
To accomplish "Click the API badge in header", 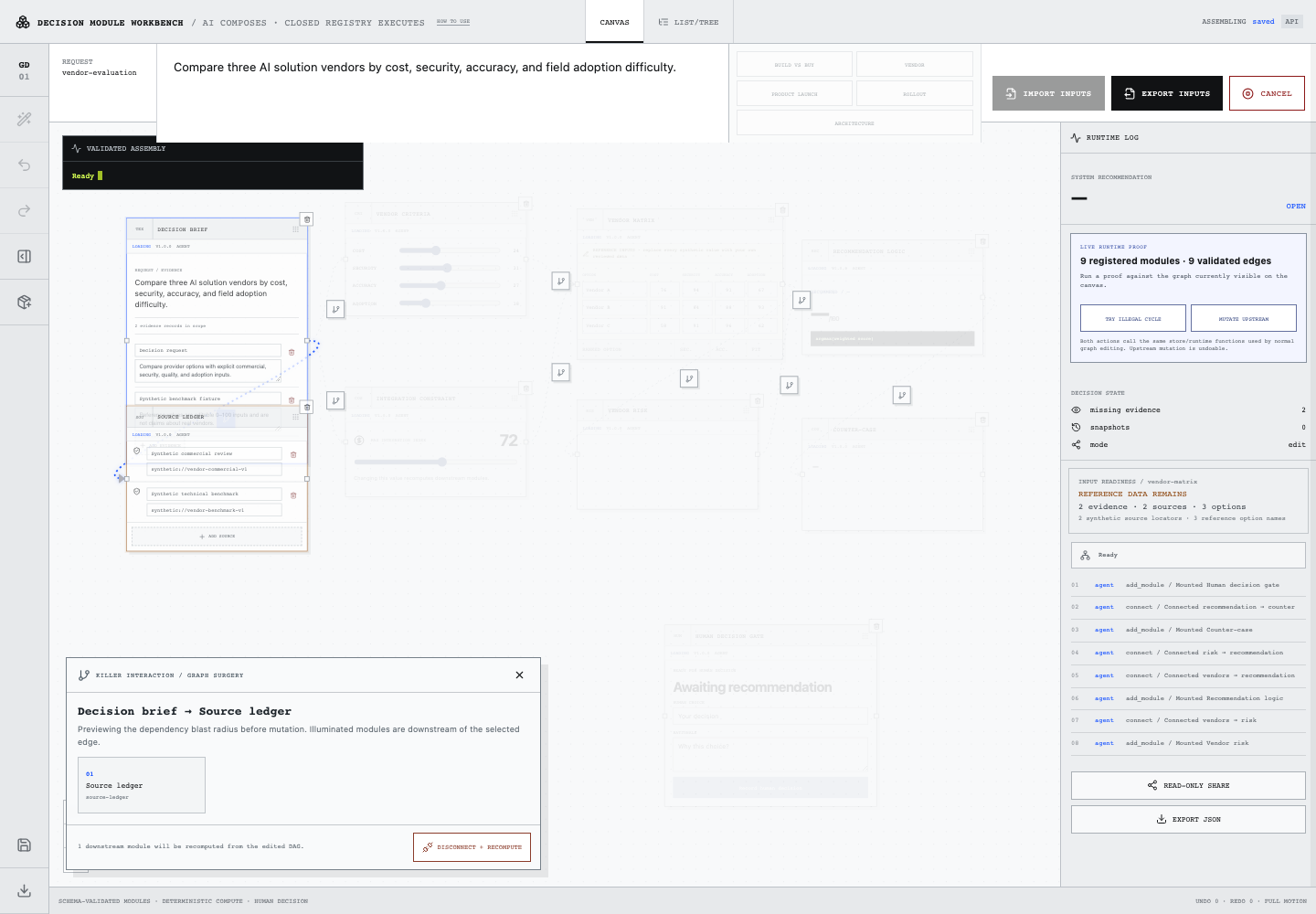I will (x=1291, y=21).
